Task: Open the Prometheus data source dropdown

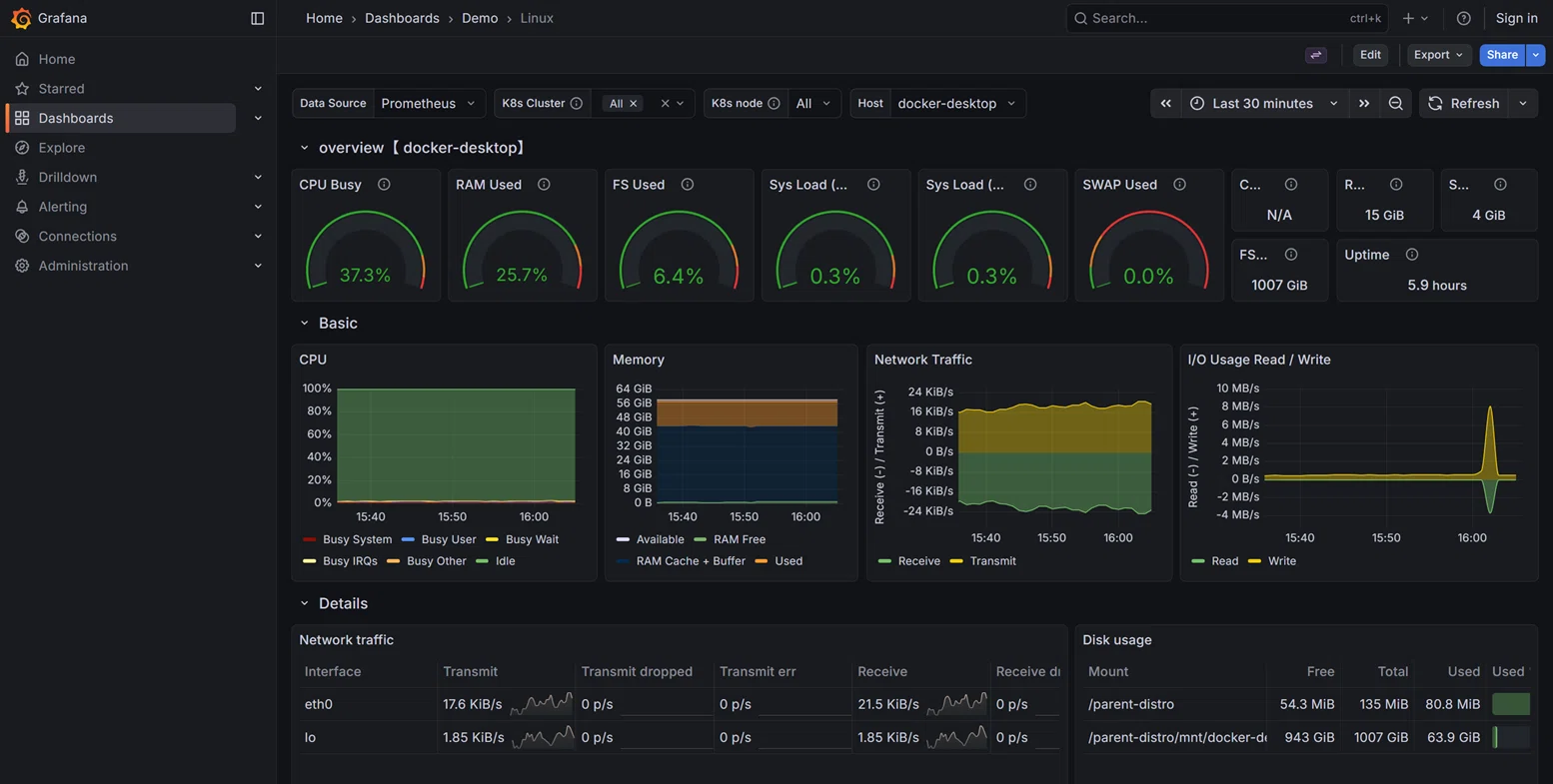Action: click(430, 103)
